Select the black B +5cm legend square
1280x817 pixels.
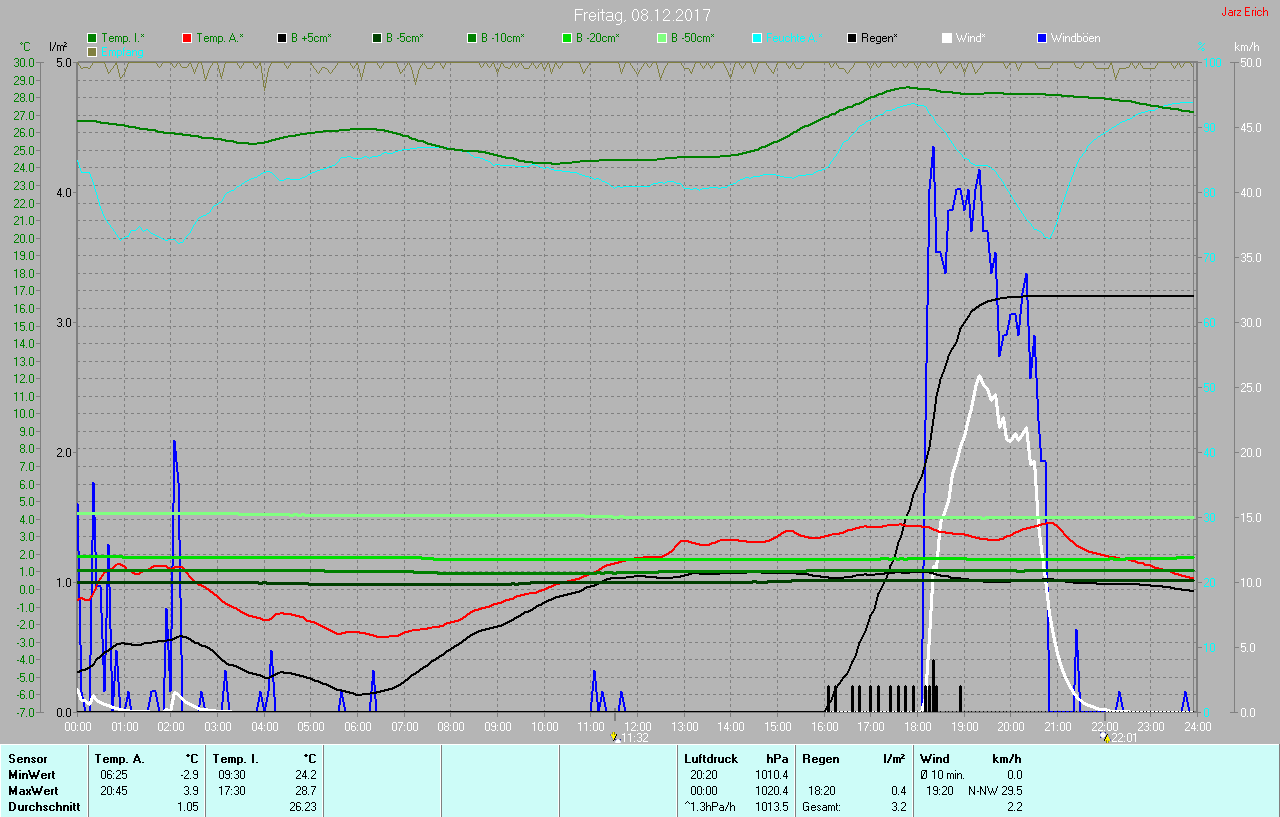click(282, 38)
